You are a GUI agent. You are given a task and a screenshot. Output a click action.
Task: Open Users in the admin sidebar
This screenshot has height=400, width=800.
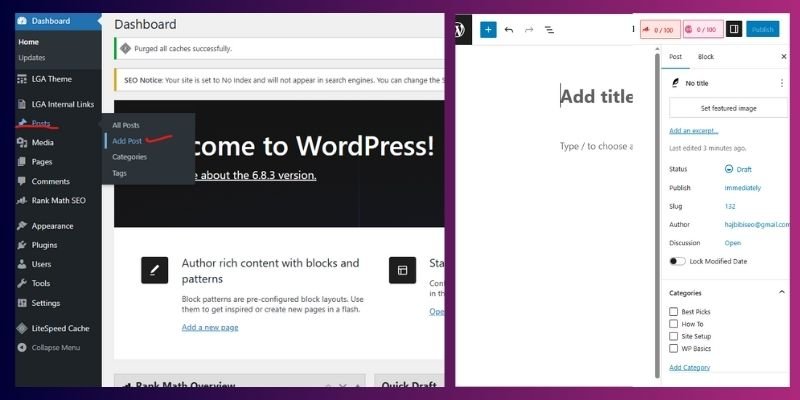point(41,264)
